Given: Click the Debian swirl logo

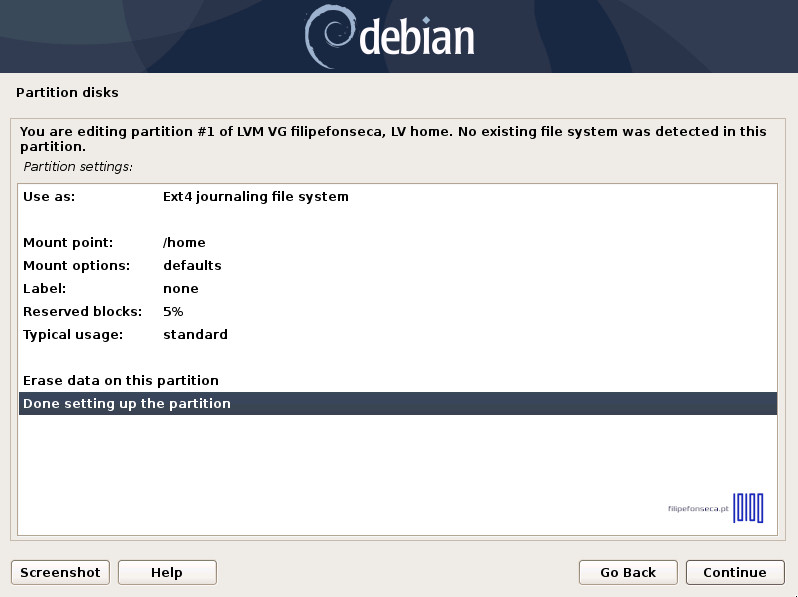Looking at the screenshot, I should 328,34.
